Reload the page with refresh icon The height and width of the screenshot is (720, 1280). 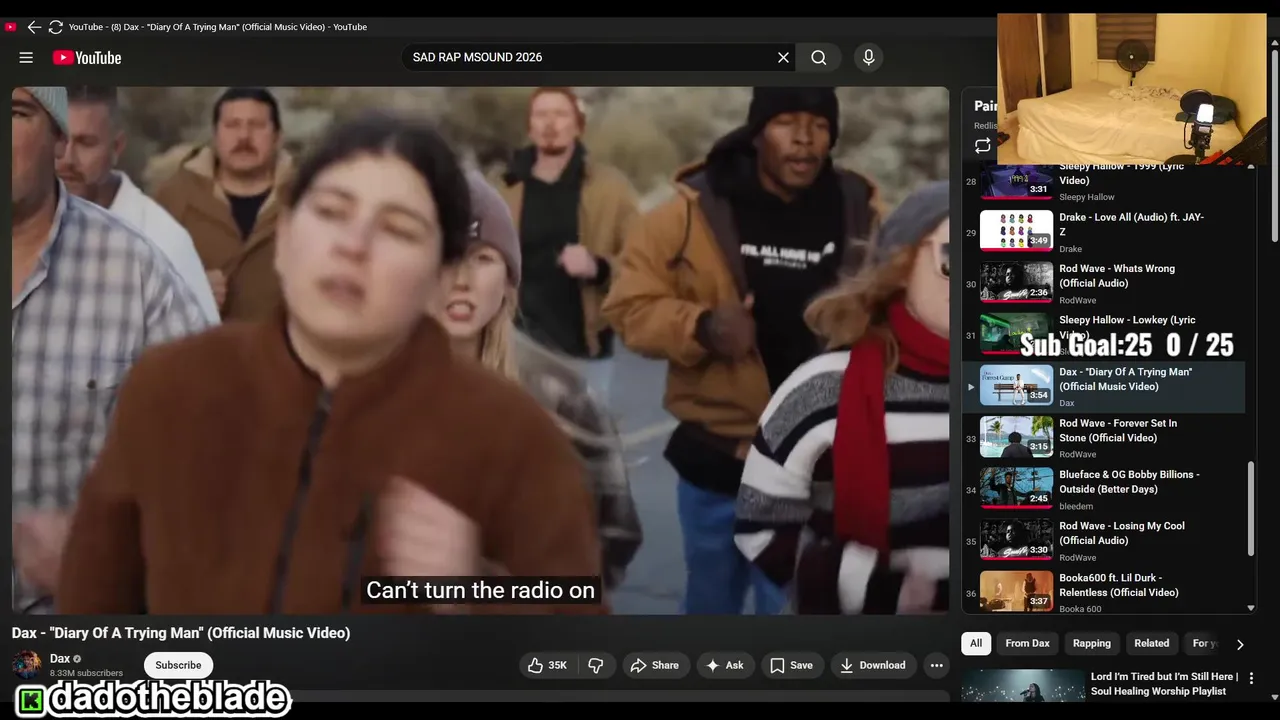[x=56, y=27]
